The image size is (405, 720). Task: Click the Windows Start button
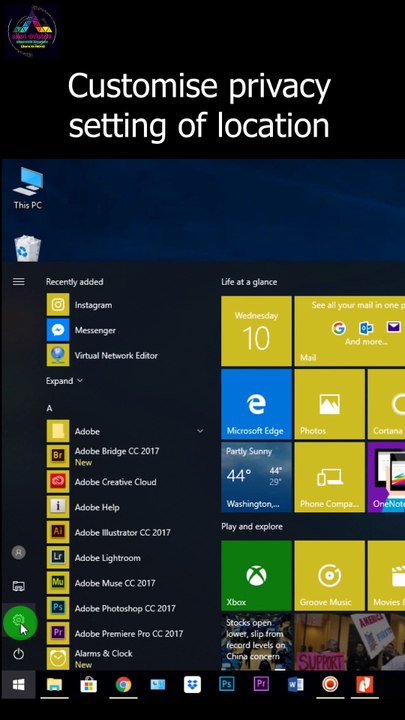(18, 685)
